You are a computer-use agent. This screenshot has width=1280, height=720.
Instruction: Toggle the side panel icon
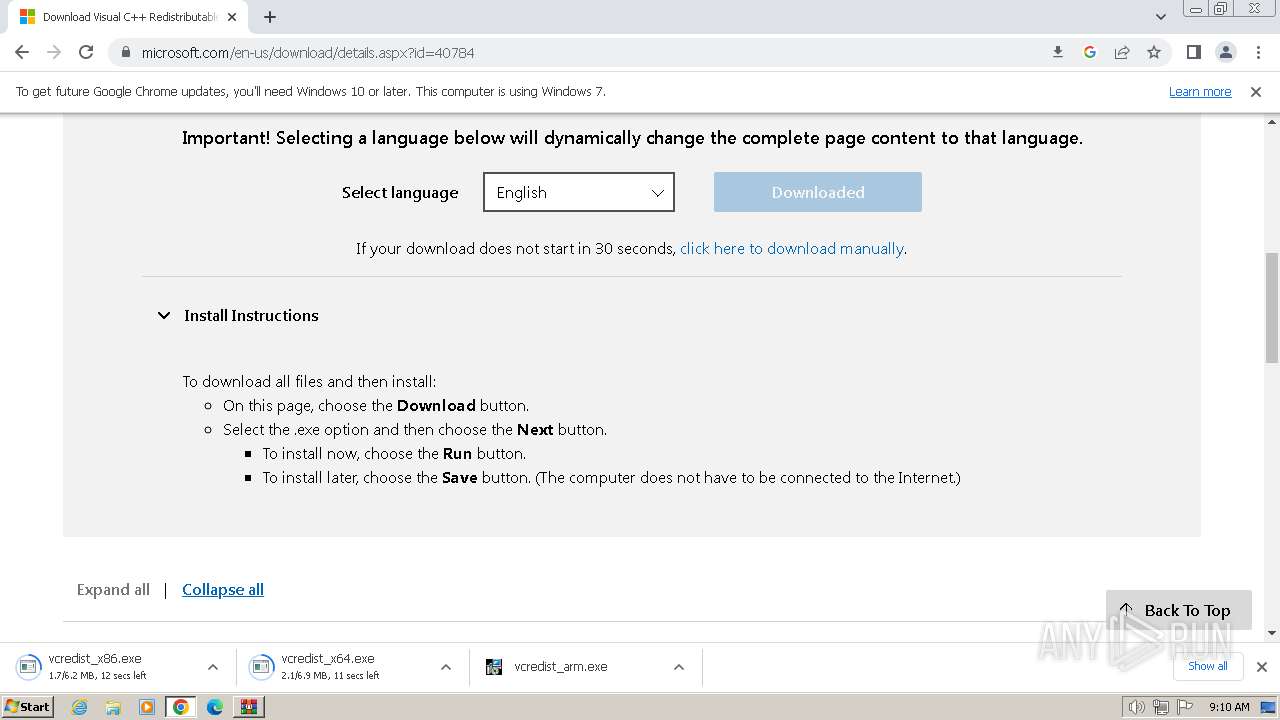click(1193, 52)
